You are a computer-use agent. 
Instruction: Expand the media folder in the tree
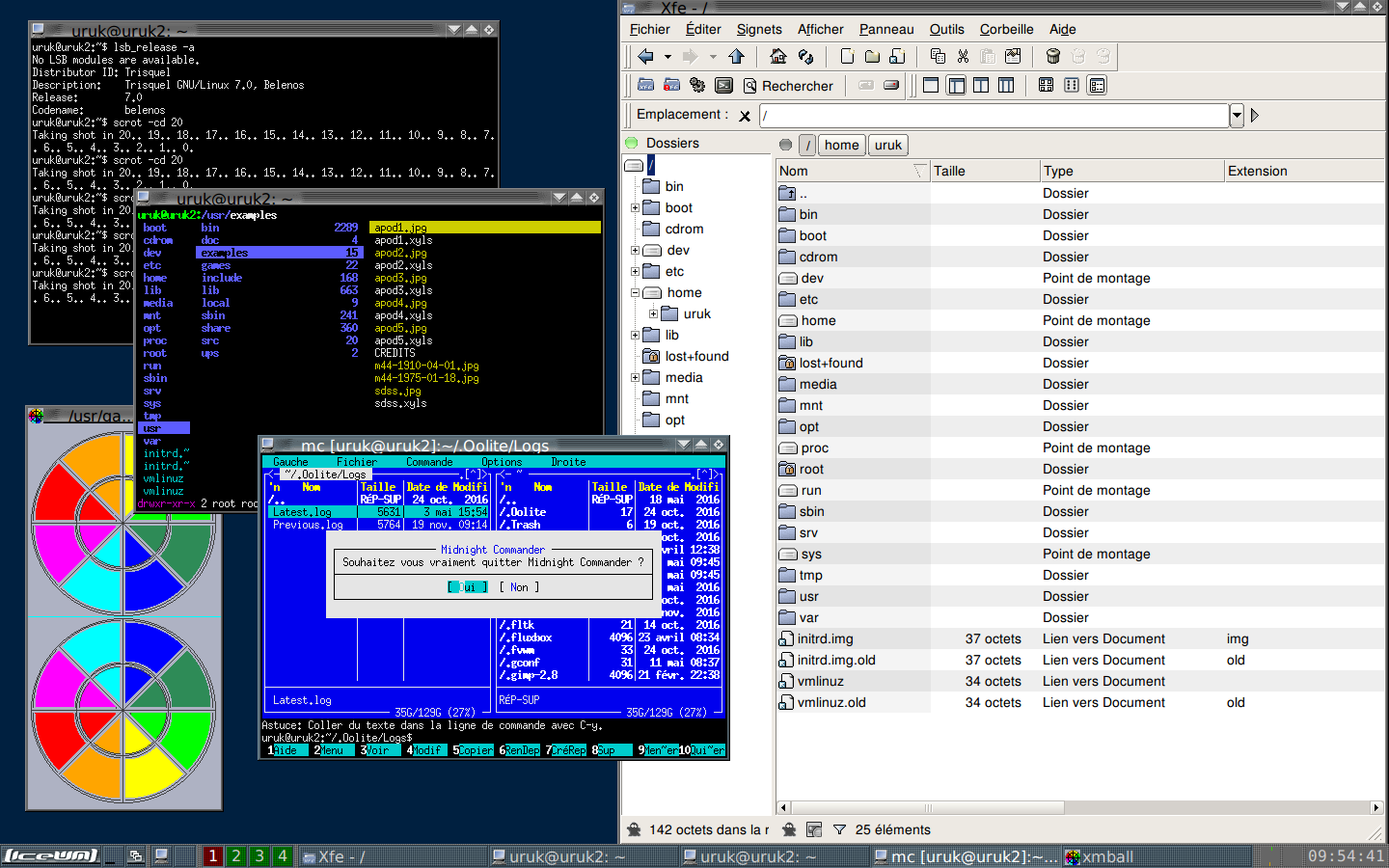point(635,378)
